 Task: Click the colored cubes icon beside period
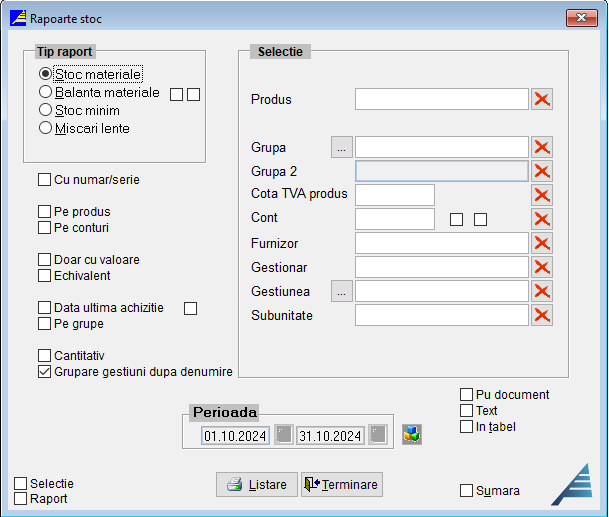tap(412, 435)
